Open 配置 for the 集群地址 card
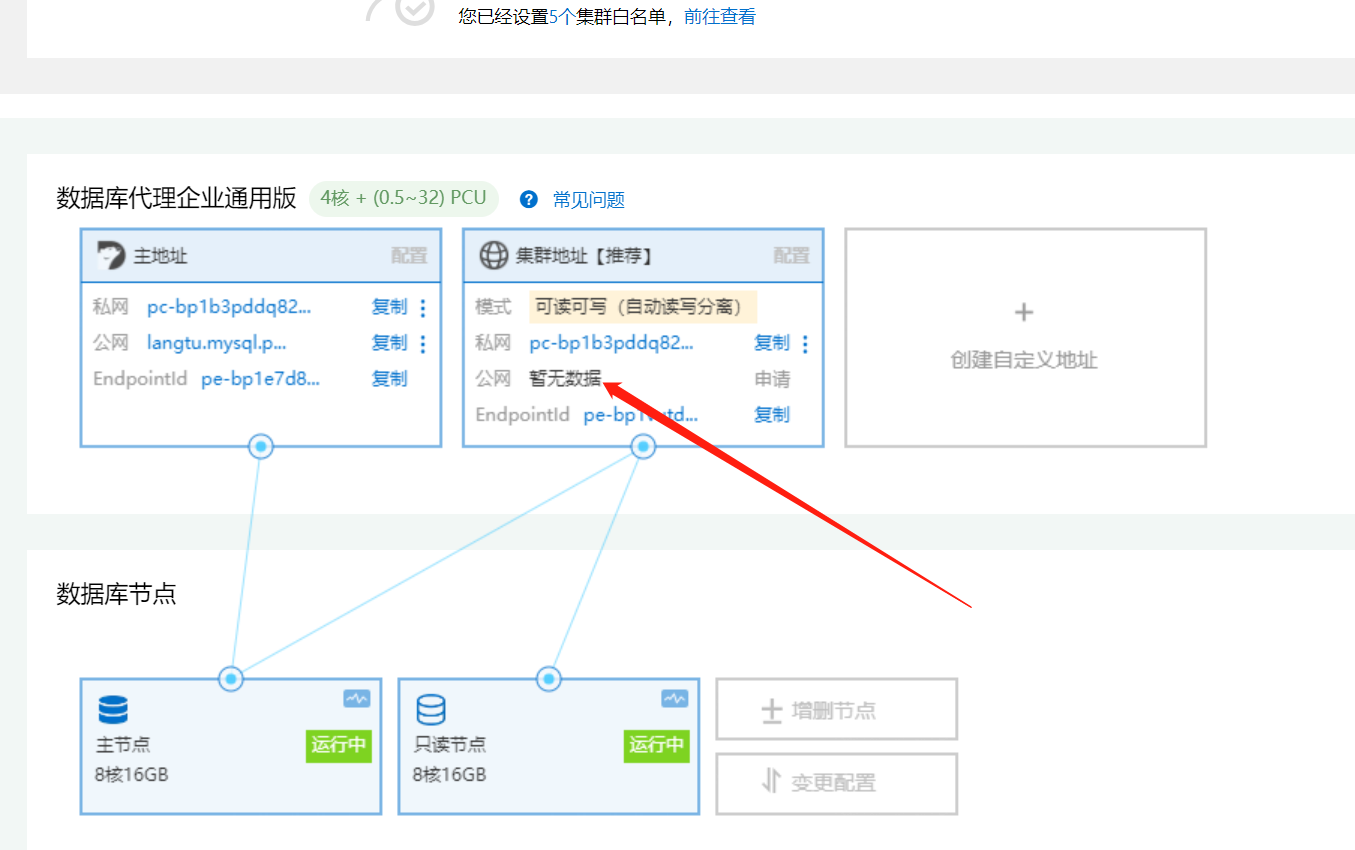1355x850 pixels. [x=791, y=256]
